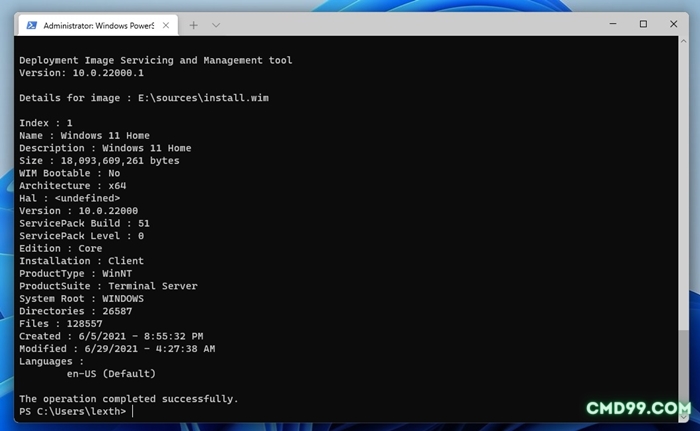Image resolution: width=700 pixels, height=431 pixels.
Task: Click the 'Hal : <undefined>' line
Action: tap(69, 198)
